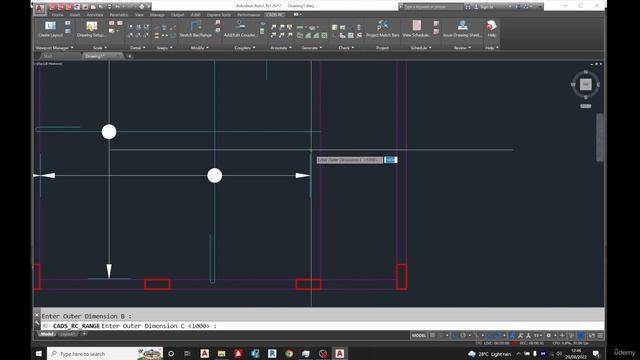Toggle MODEL space button in status bar
The height and width of the screenshot is (360, 640).
(419, 336)
